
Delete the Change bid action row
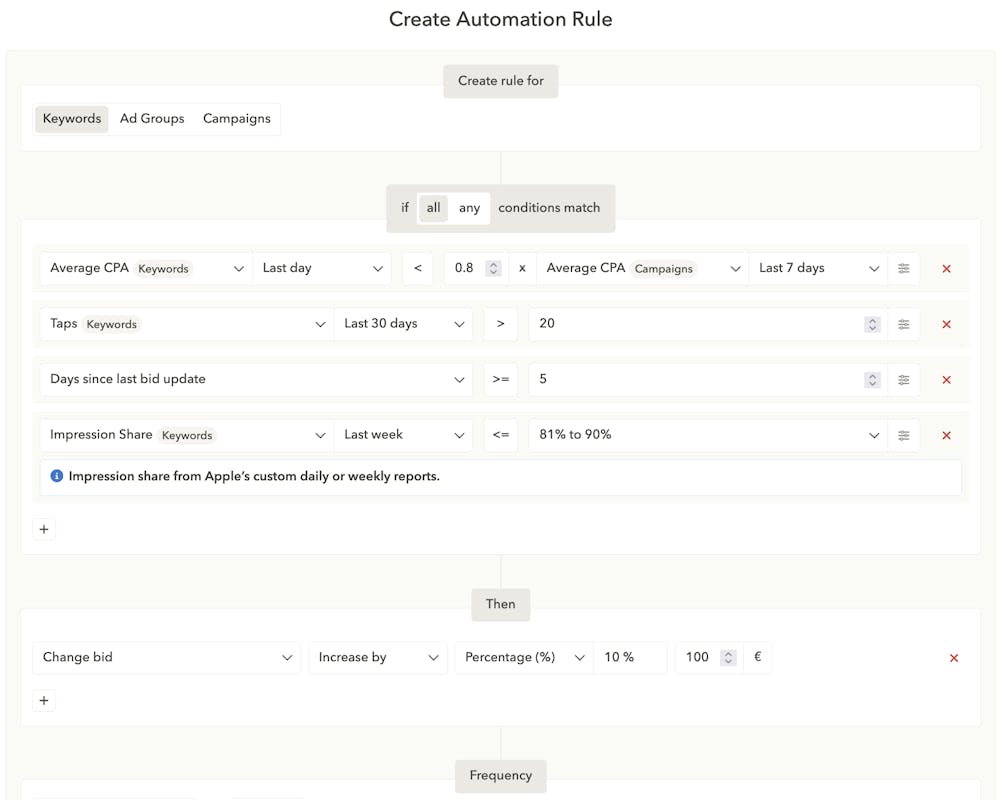coord(953,658)
